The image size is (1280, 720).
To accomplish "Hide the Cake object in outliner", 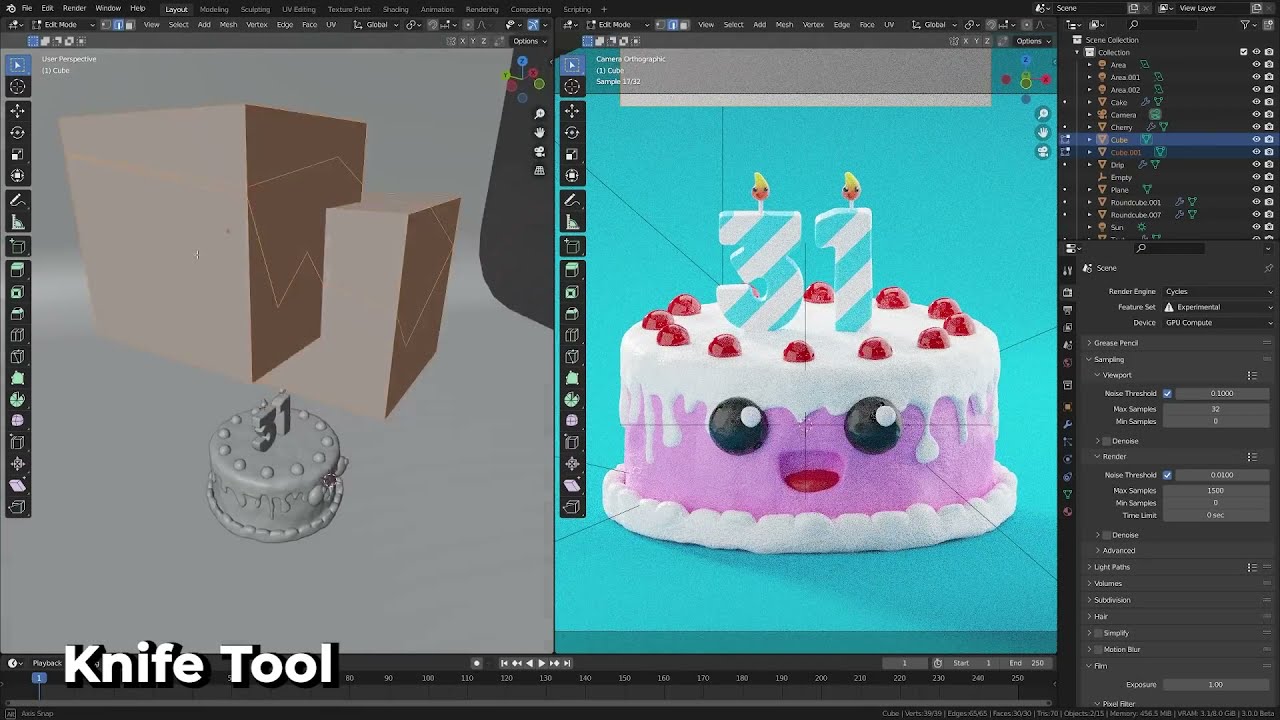I will (x=1256, y=102).
